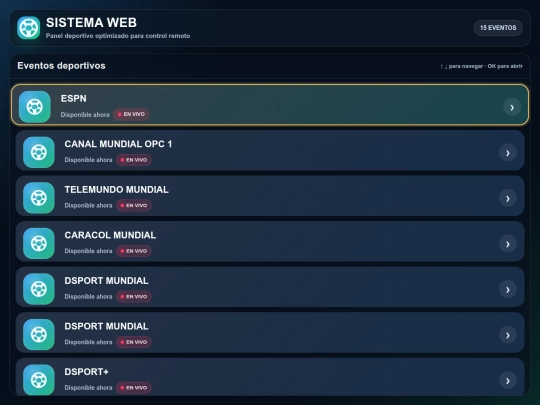The height and width of the screenshot is (405, 540).
Task: Click 'Disponible ahora' under CARACOL MUNDIAL
Action: click(89, 251)
